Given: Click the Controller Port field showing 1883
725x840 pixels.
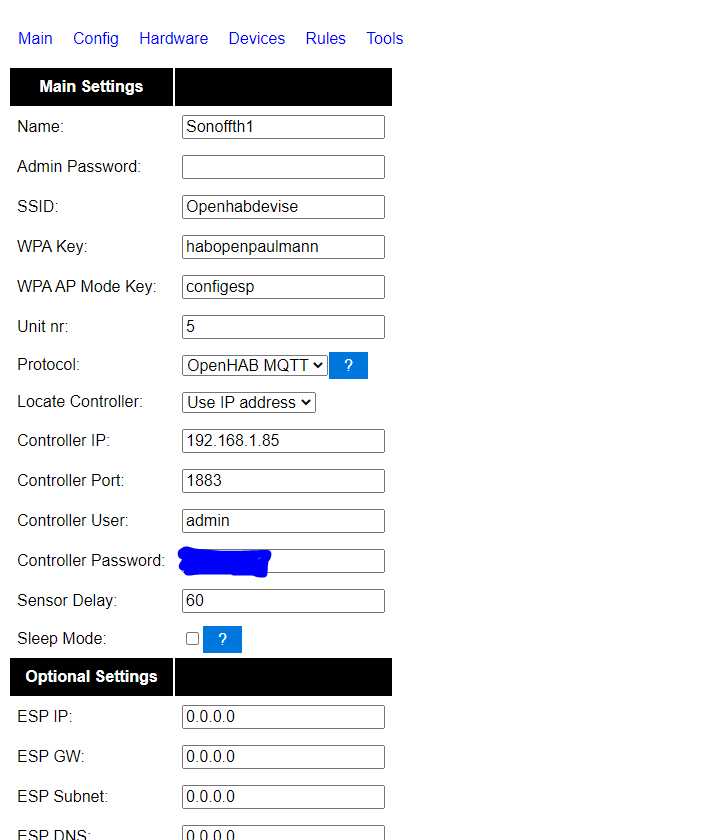Looking at the screenshot, I should click(283, 481).
